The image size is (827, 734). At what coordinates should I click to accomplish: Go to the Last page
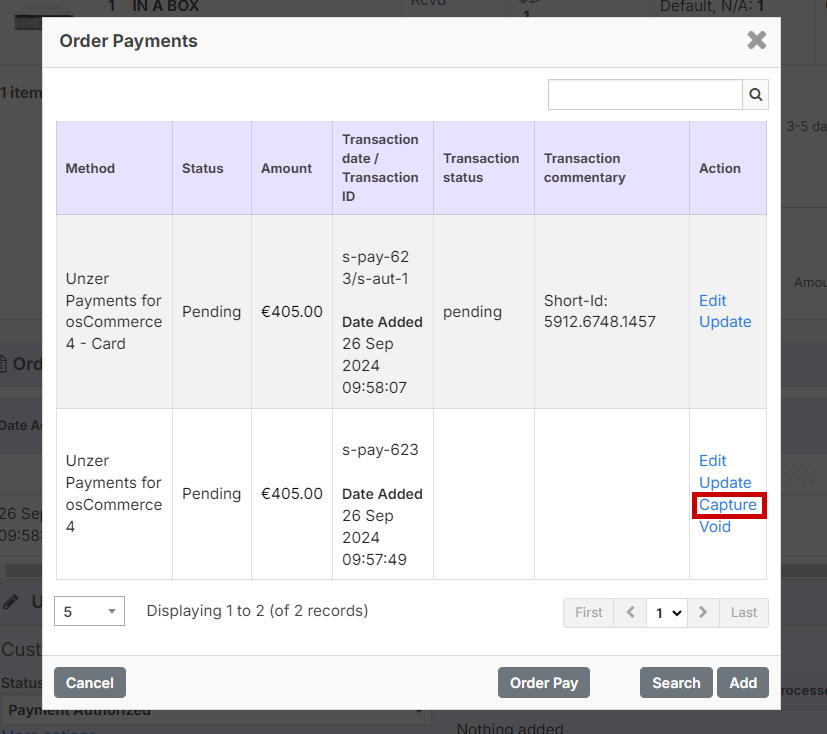click(744, 613)
